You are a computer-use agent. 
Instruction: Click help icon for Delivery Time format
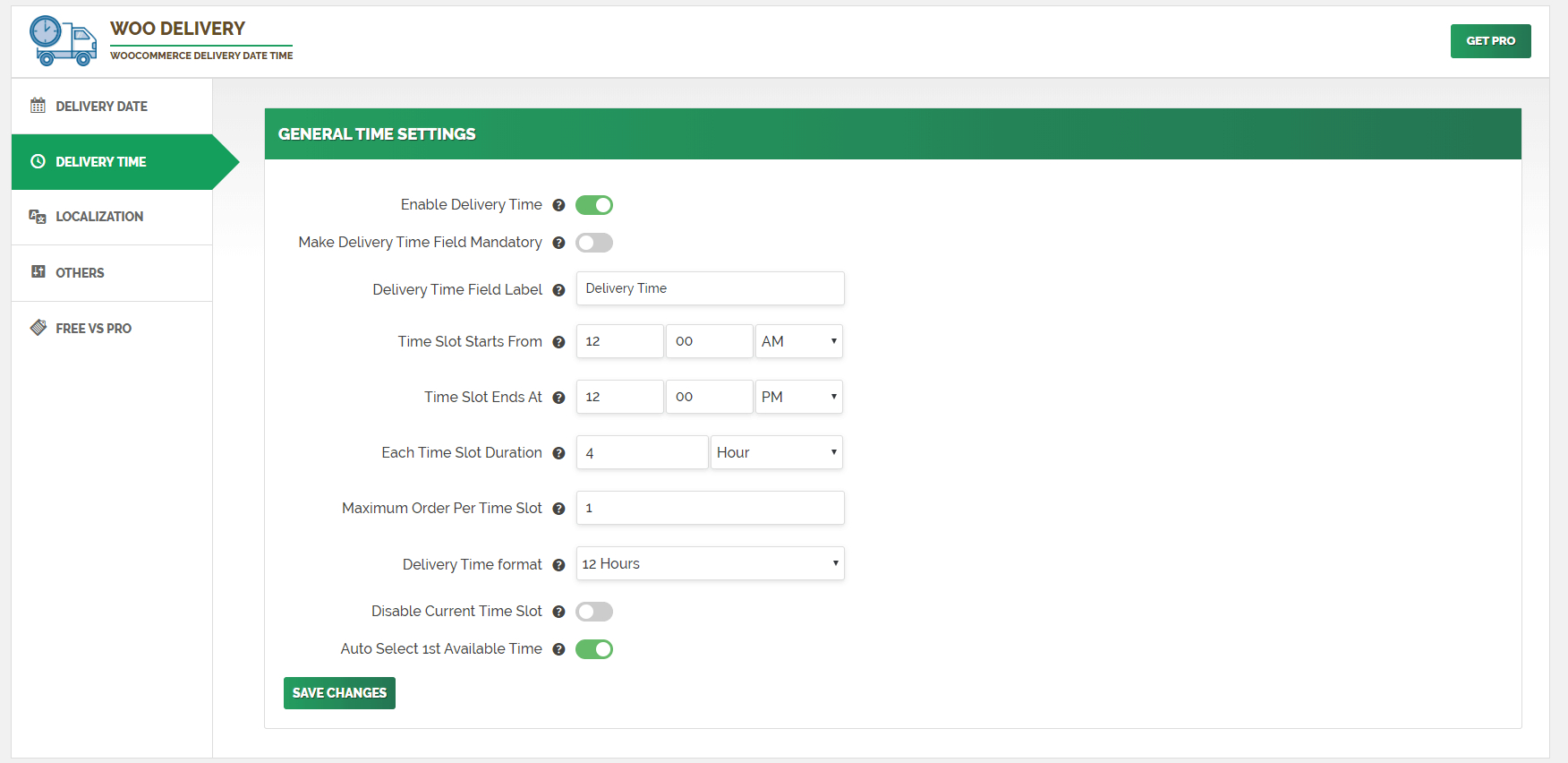tap(558, 565)
